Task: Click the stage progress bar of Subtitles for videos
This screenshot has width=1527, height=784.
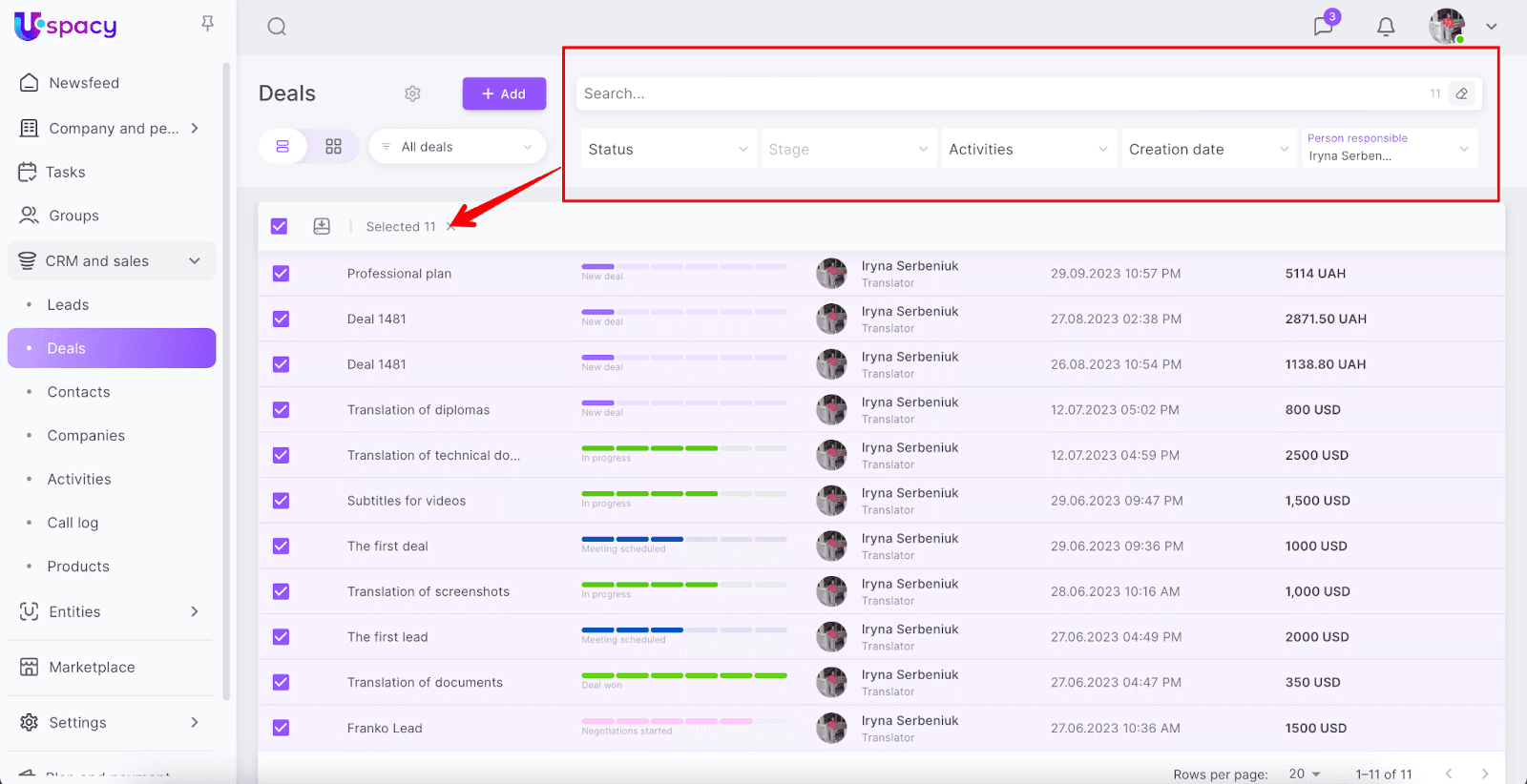Action: pos(683,494)
